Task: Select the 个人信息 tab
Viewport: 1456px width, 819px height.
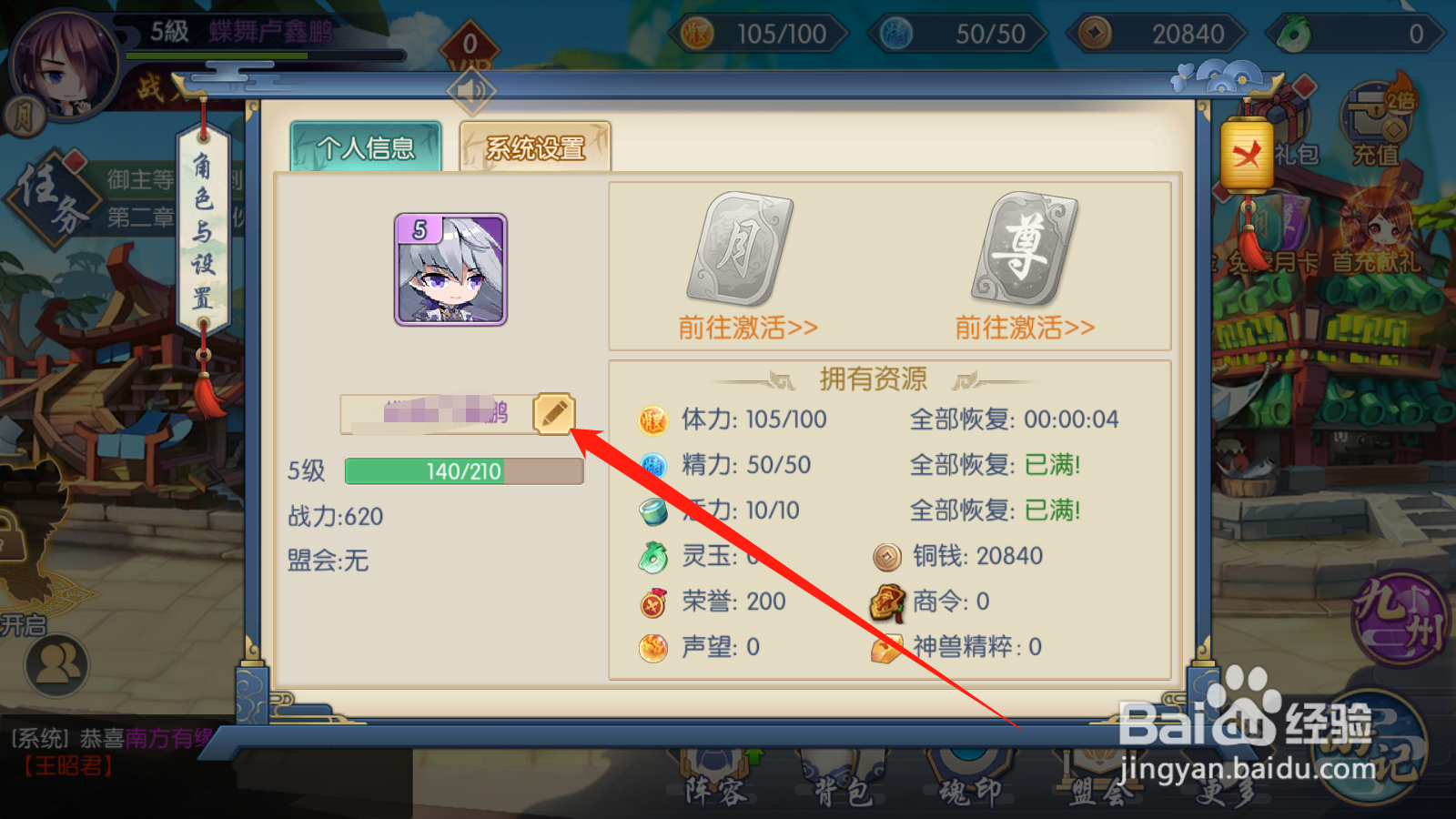Action: pyautogui.click(x=366, y=147)
